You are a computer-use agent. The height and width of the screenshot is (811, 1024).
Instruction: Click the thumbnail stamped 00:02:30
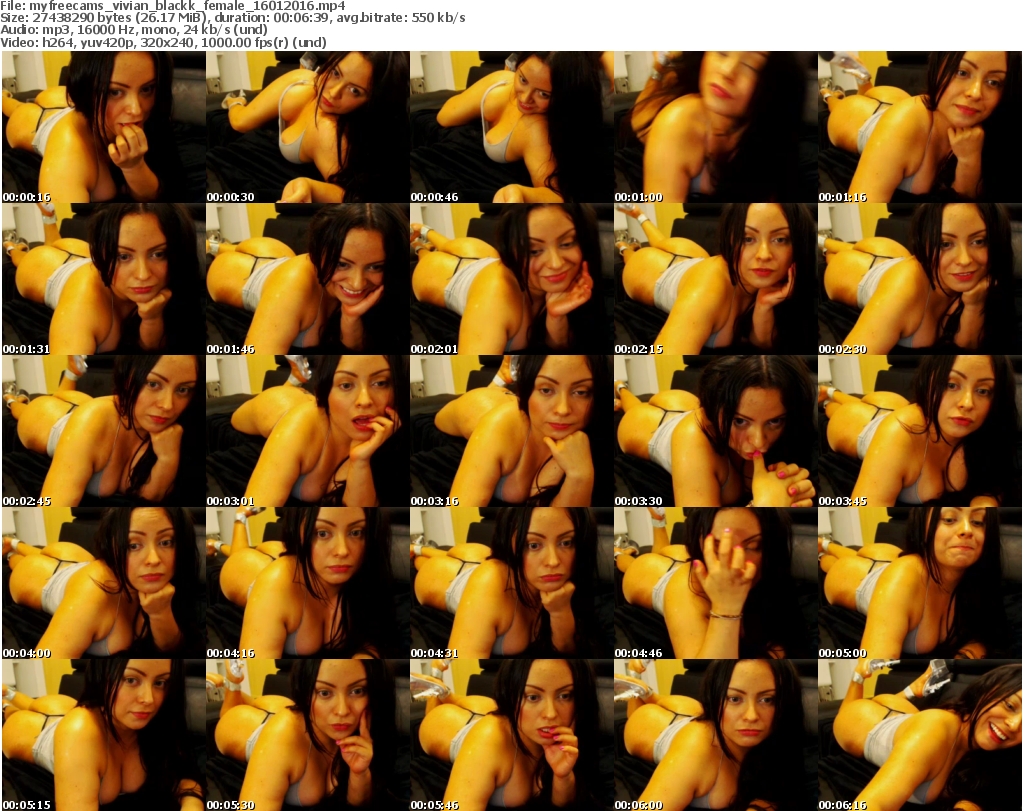click(920, 279)
